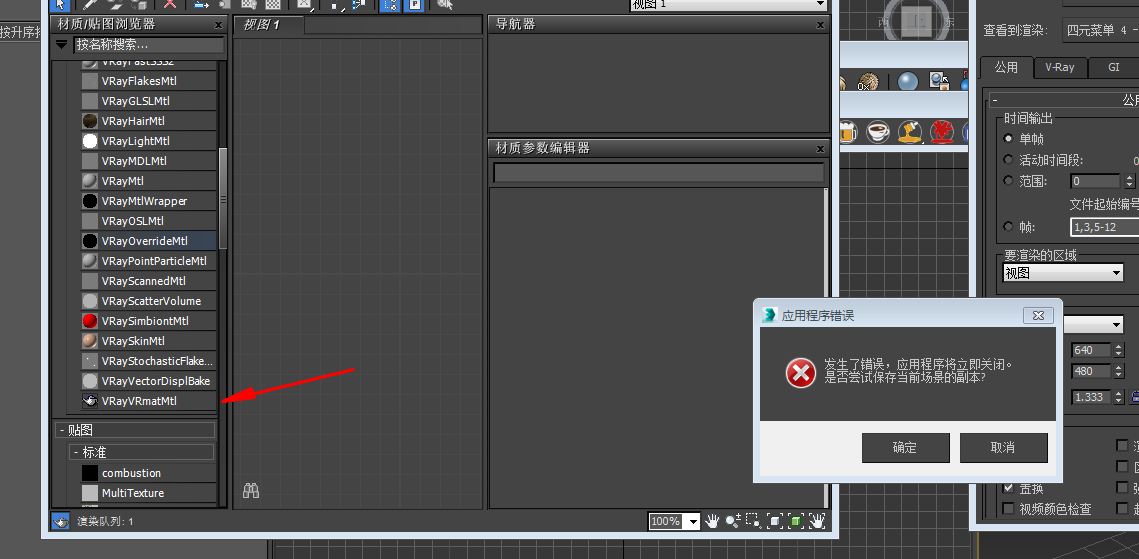Click 确定 in the error dialog
1139x559 pixels.
(x=905, y=448)
